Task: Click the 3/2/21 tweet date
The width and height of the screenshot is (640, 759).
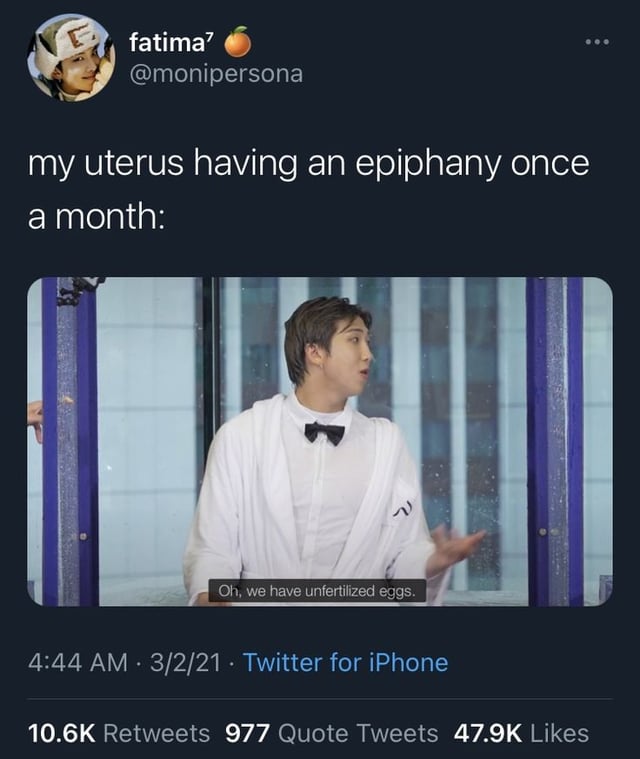Action: pyautogui.click(x=188, y=662)
